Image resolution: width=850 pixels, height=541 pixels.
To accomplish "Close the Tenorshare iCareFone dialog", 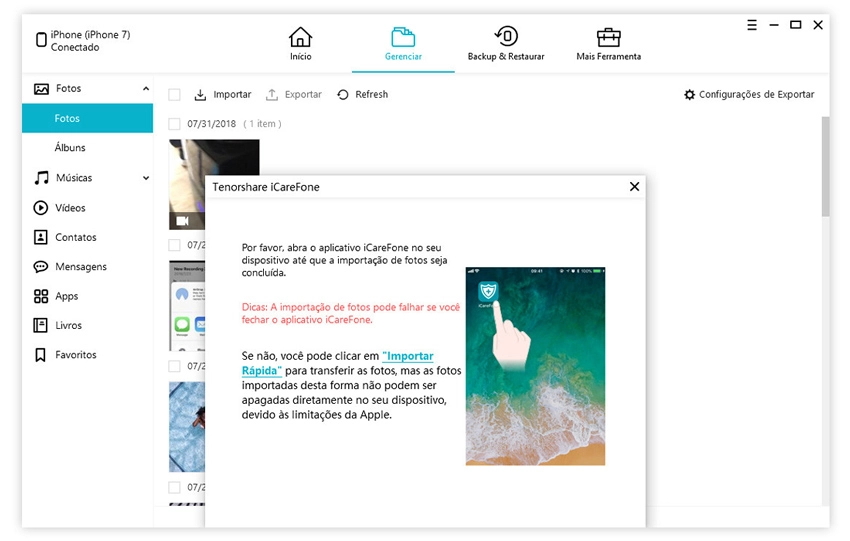I will pyautogui.click(x=634, y=186).
